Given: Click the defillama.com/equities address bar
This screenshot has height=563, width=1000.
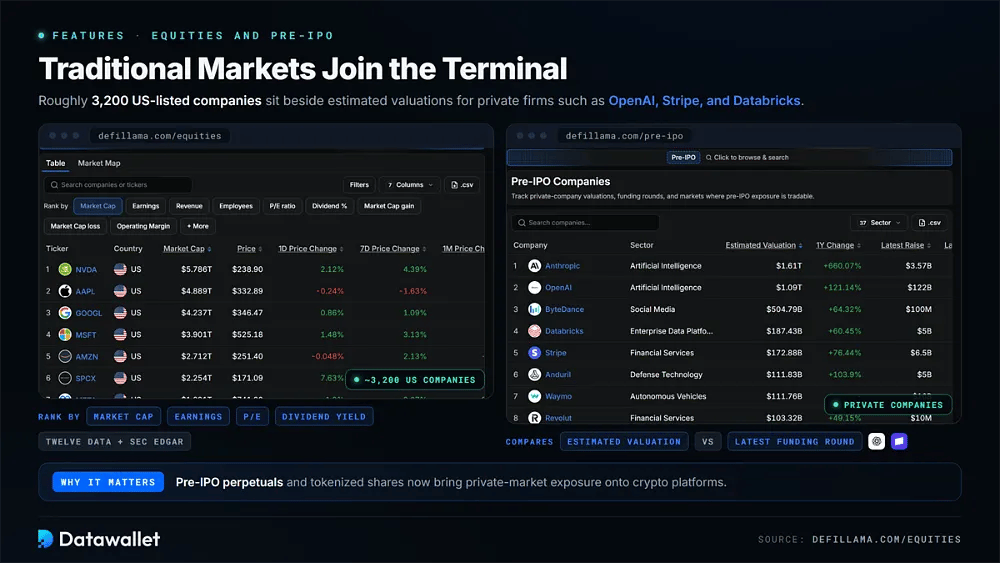Looking at the screenshot, I should 159,136.
